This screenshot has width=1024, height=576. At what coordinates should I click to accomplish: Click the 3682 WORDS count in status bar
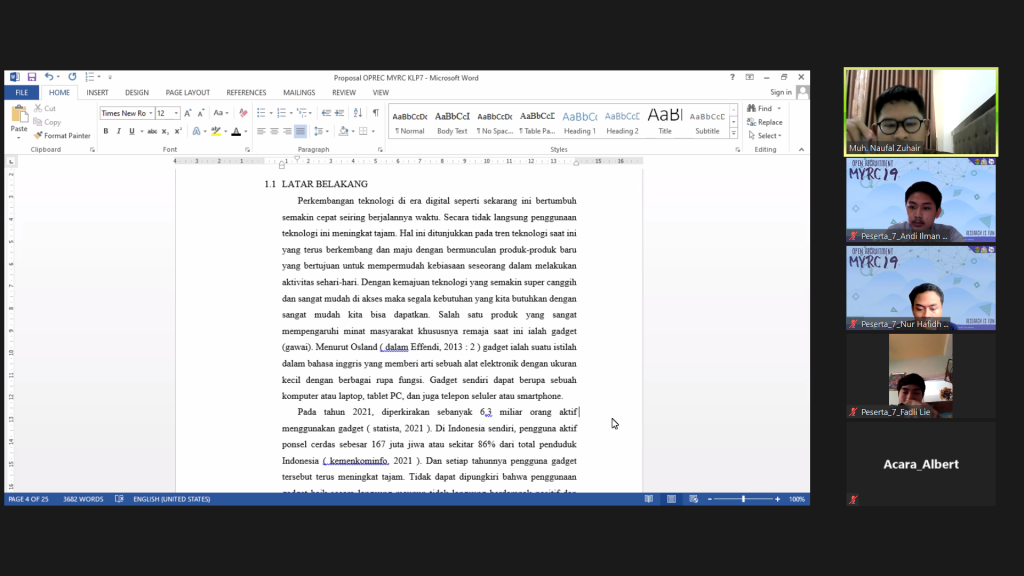(x=83, y=499)
